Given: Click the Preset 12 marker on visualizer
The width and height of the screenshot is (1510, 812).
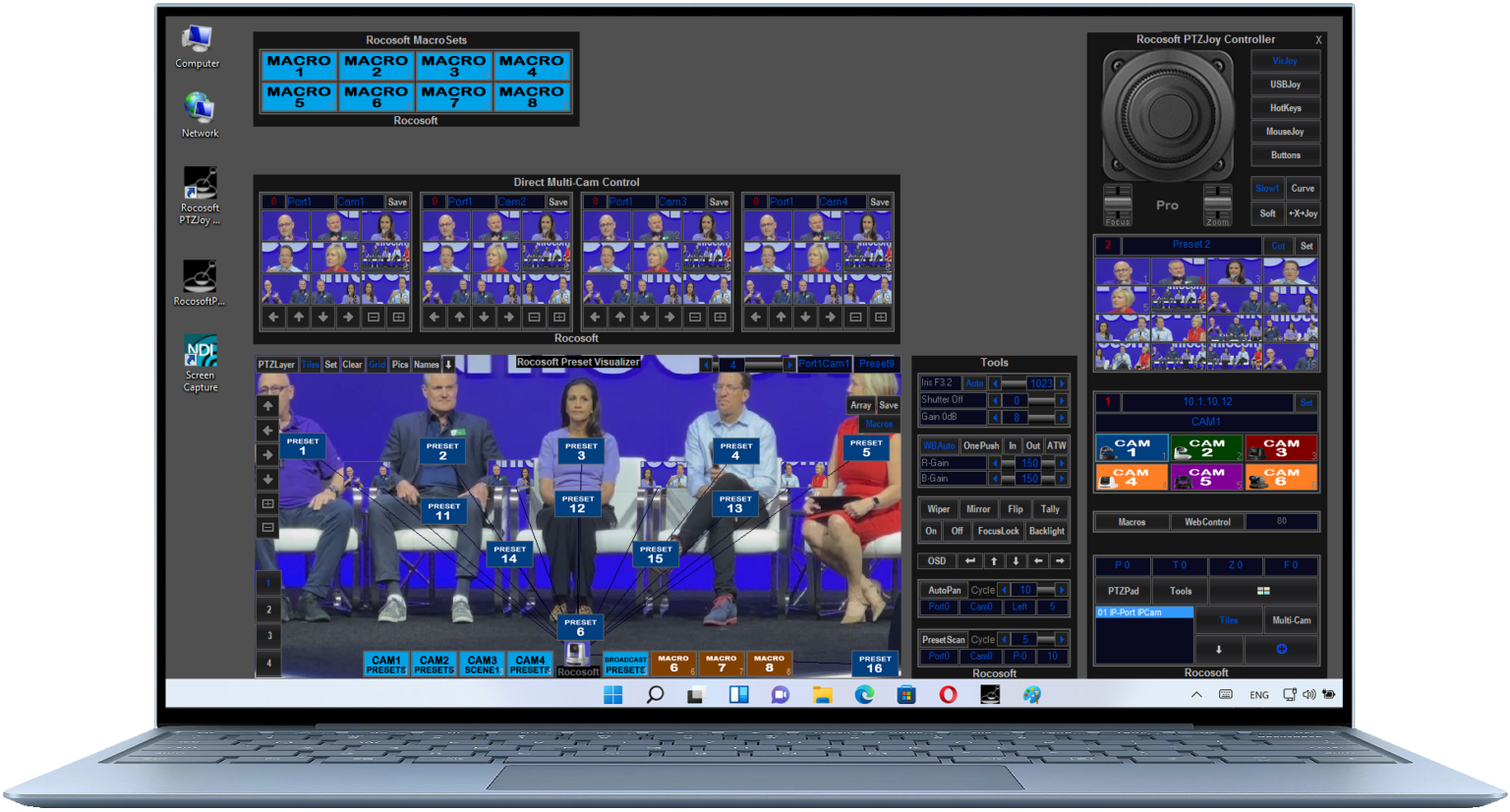Looking at the screenshot, I should pos(577,504).
